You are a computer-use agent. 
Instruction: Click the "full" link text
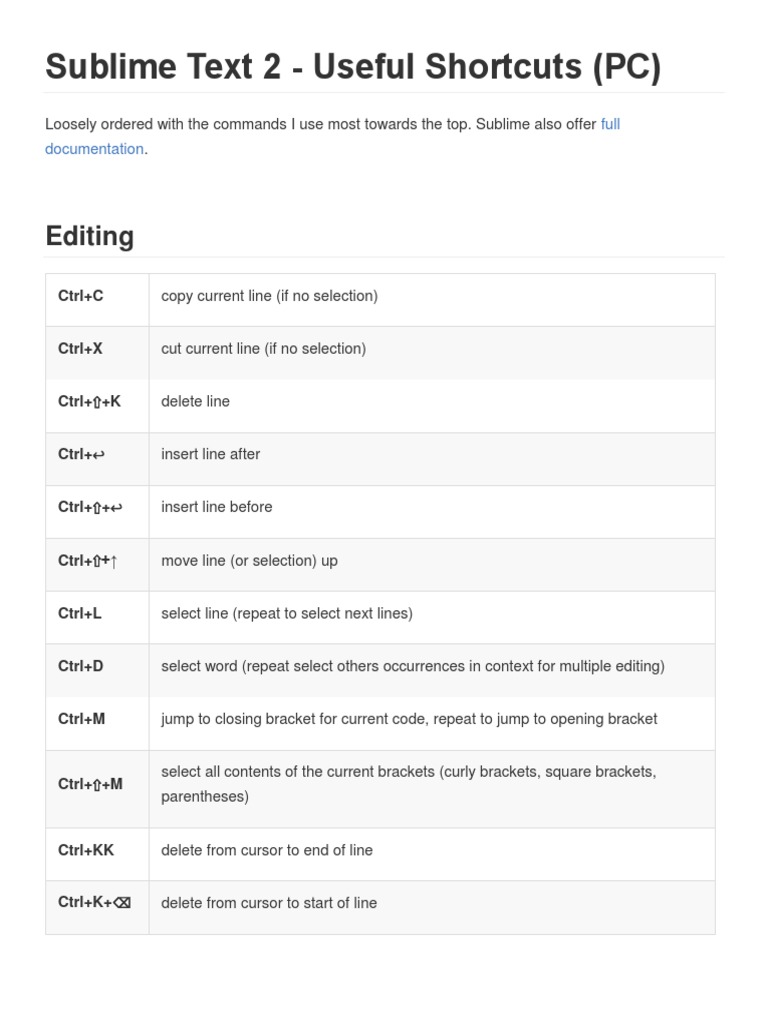point(610,124)
